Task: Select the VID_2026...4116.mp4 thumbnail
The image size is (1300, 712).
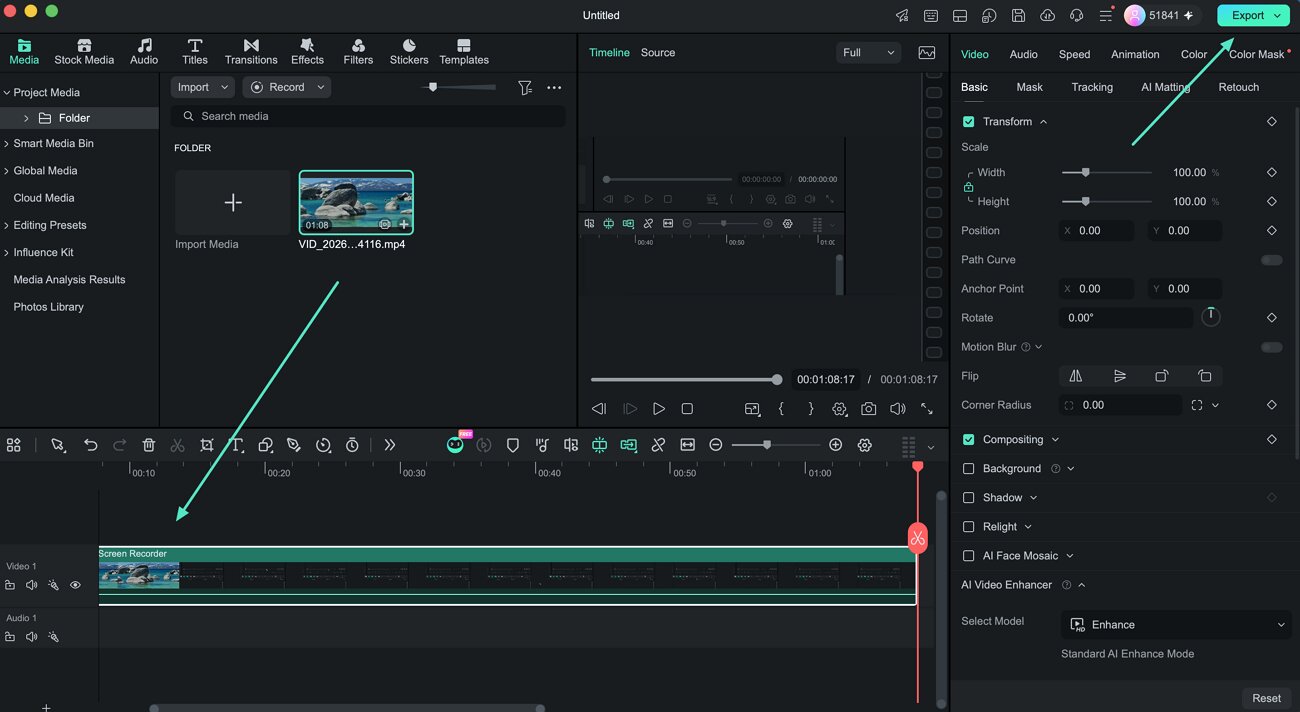Action: coord(356,202)
